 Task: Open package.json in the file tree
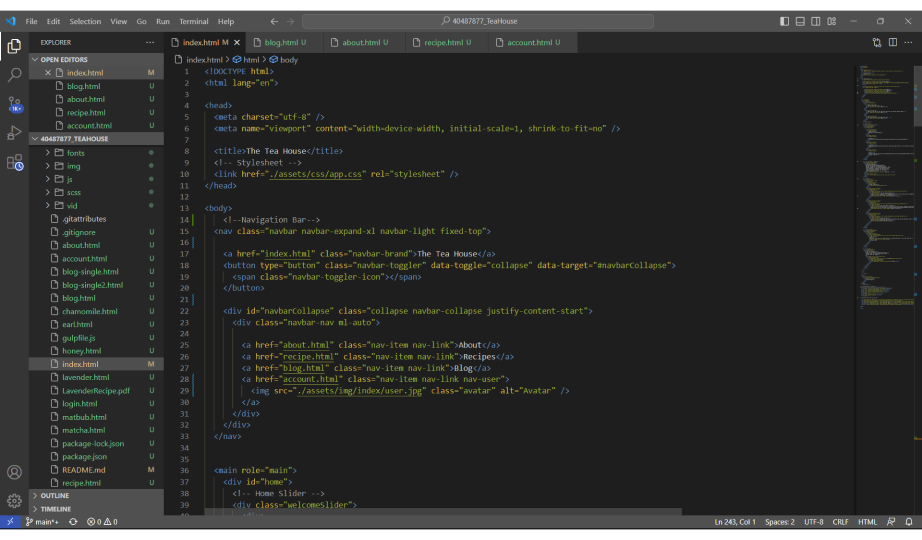pos(85,456)
